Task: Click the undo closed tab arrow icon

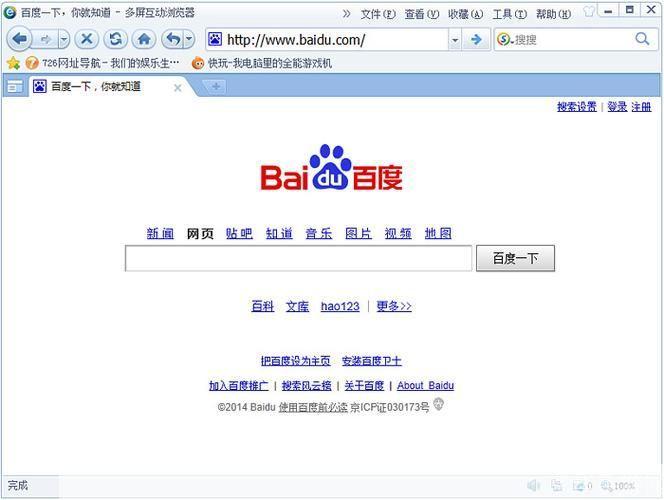Action: (x=173, y=39)
